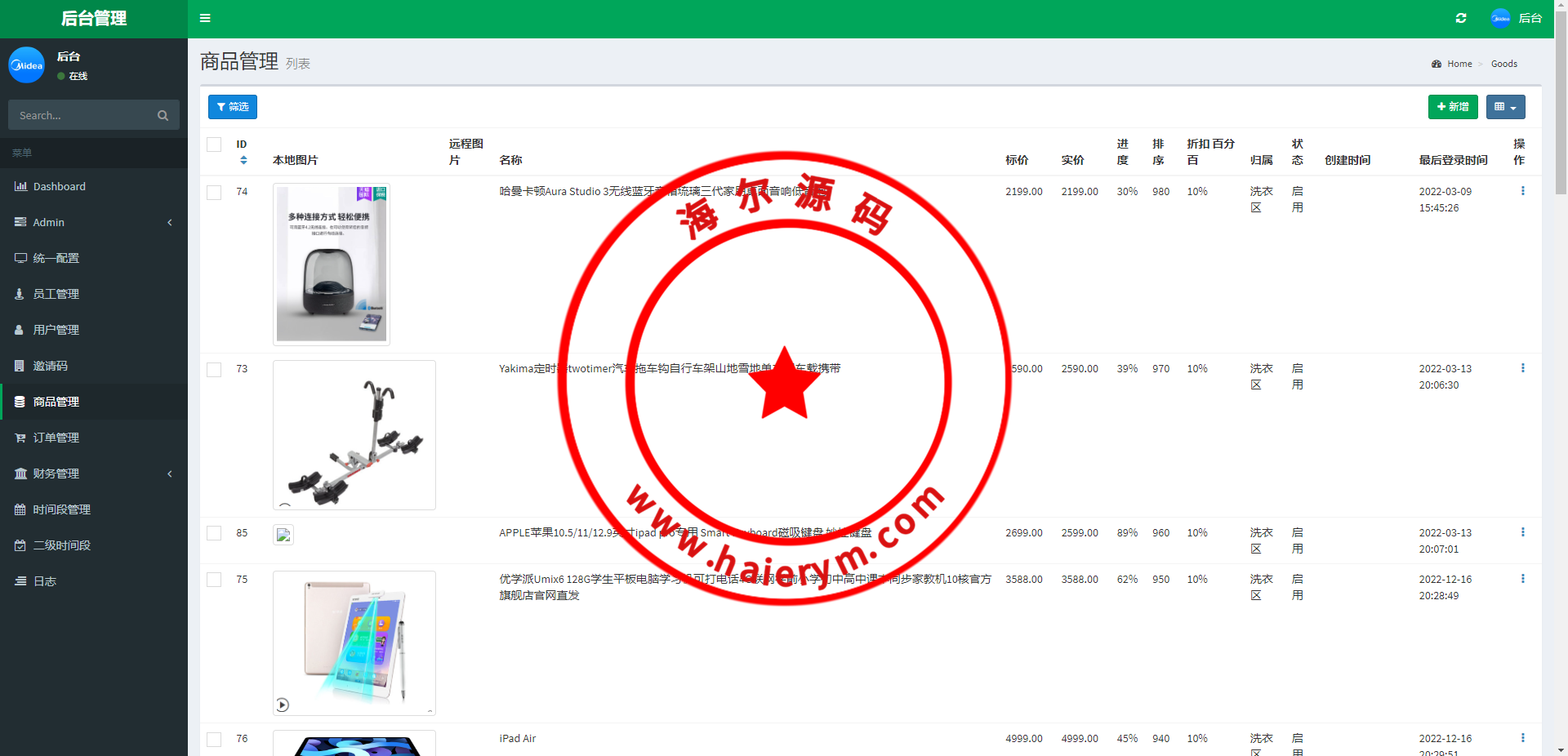
Task: Open the Umix6 tablet thumbnail
Action: pyautogui.click(x=354, y=643)
